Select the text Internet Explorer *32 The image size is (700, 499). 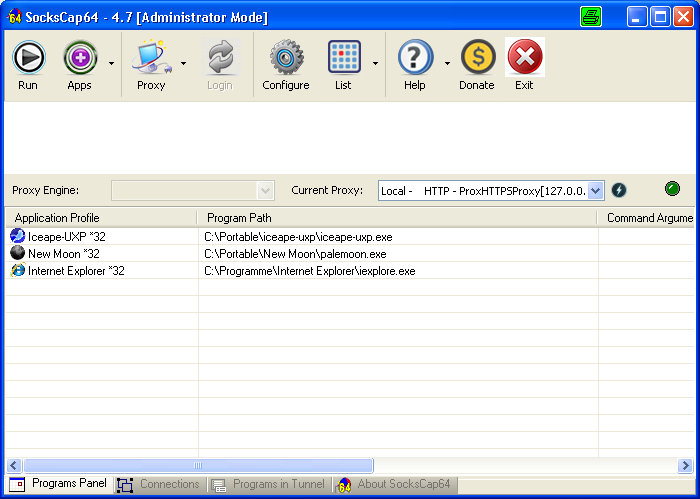76,271
